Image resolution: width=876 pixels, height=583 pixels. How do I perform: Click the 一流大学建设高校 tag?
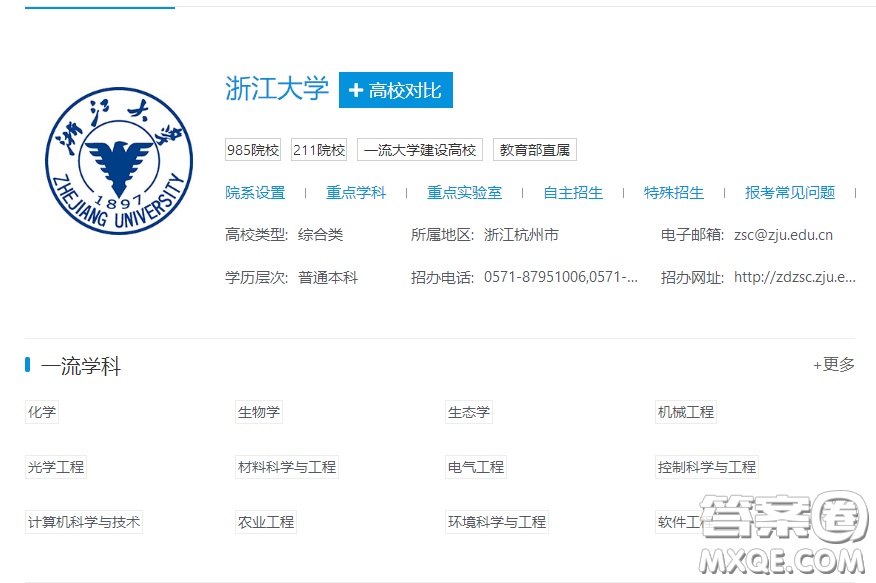[x=420, y=150]
